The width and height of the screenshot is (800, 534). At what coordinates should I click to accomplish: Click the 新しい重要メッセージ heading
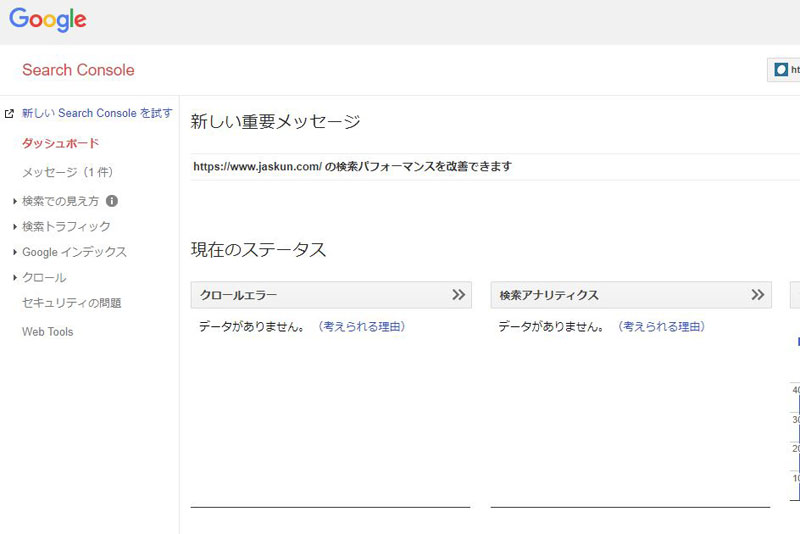276,121
